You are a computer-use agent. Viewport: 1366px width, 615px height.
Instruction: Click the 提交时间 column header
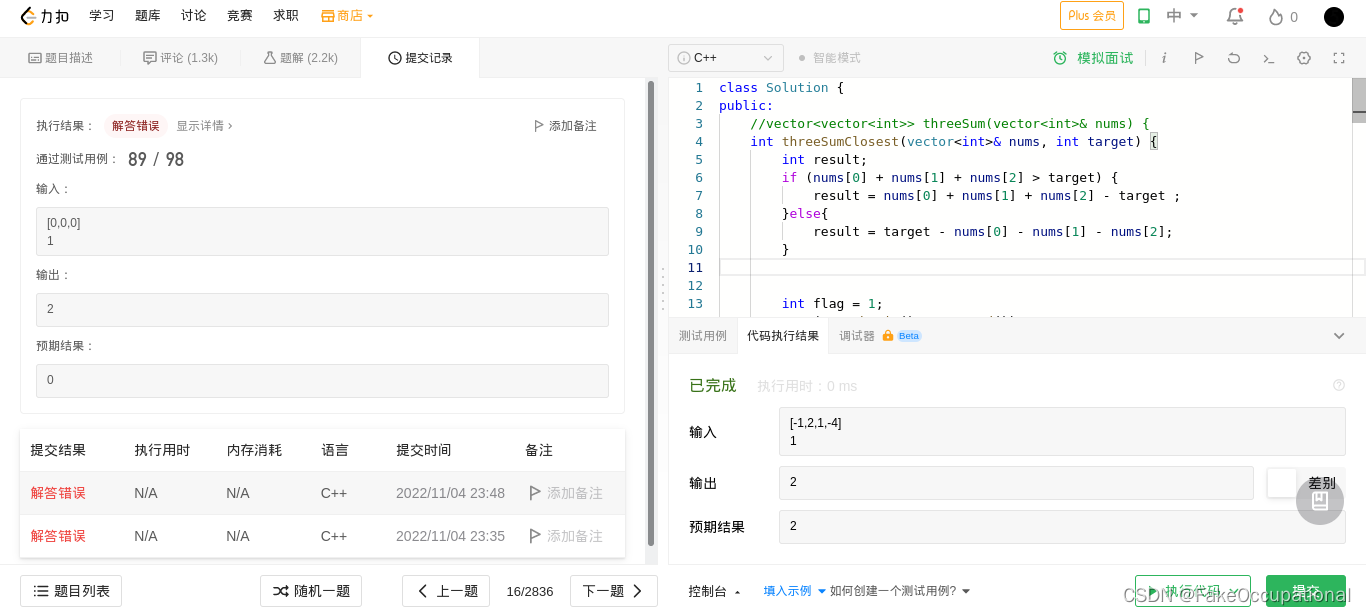423,450
